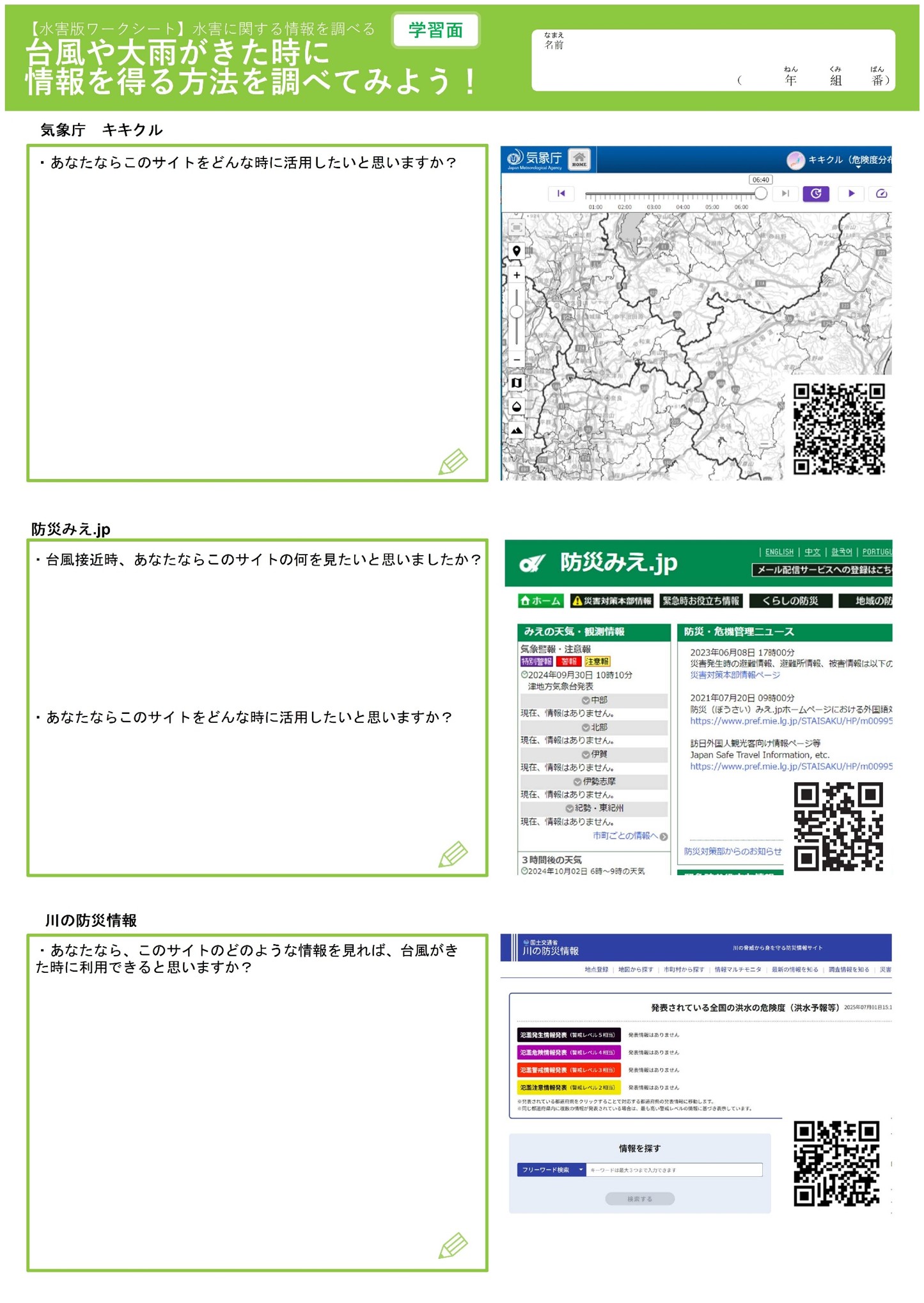The width and height of the screenshot is (924, 1303).
Task: Open the 市町村から探す menu item
Action: (684, 970)
